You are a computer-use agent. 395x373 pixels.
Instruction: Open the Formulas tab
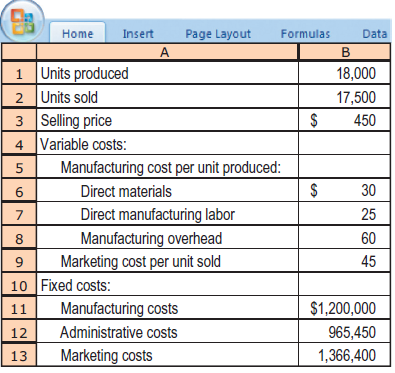(x=305, y=34)
